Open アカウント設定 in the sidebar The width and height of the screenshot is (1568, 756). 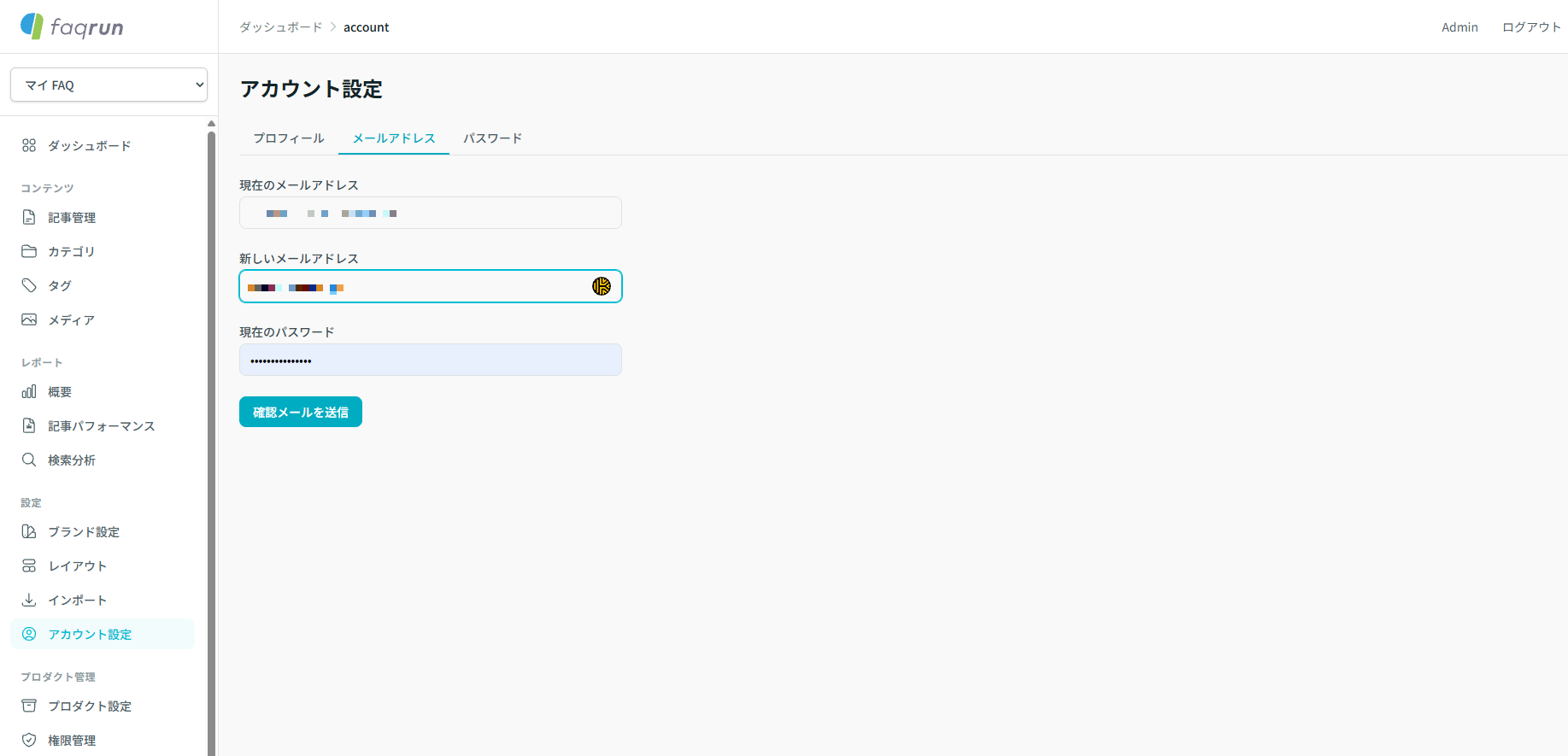(x=103, y=634)
